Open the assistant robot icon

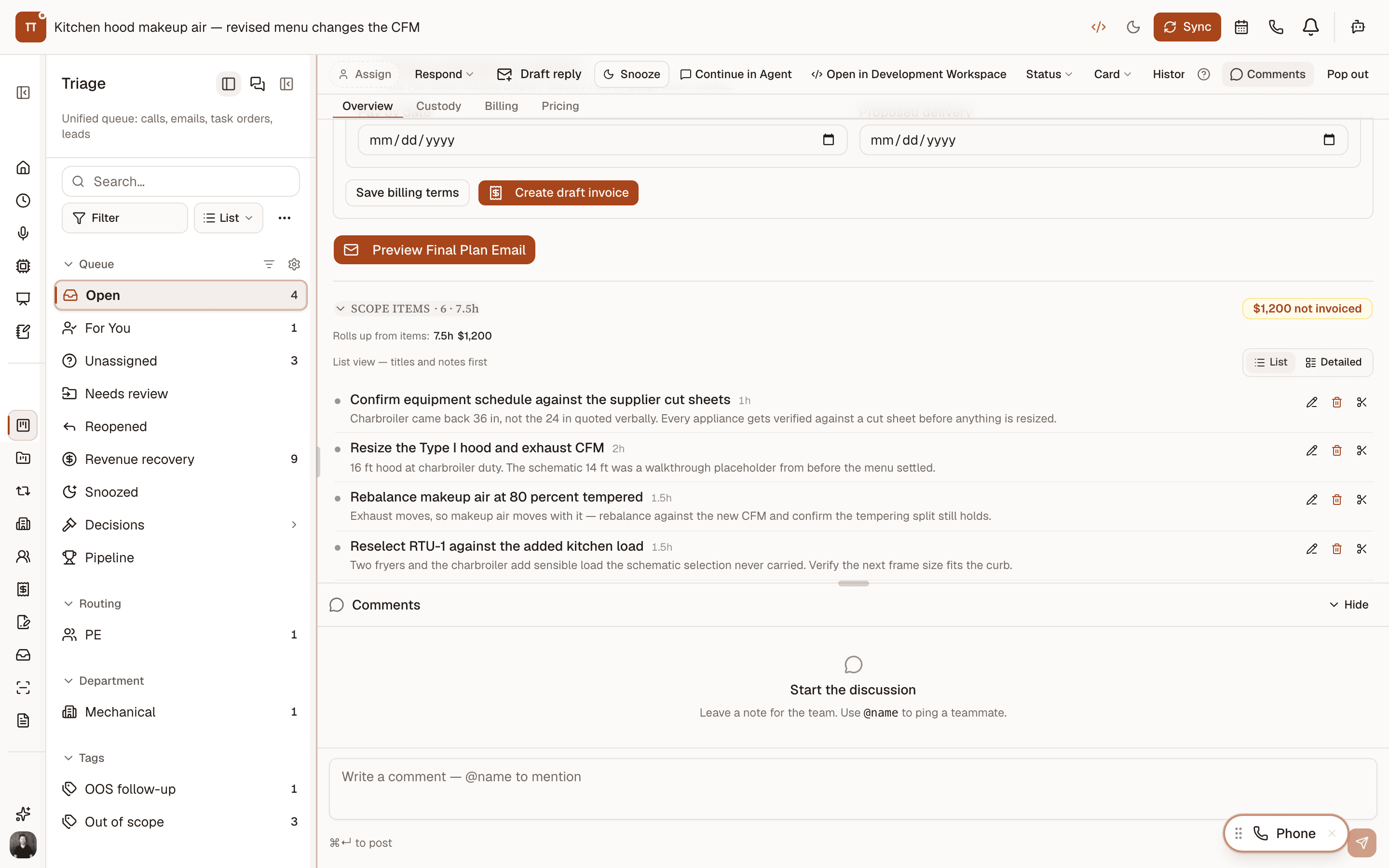coord(1358,27)
